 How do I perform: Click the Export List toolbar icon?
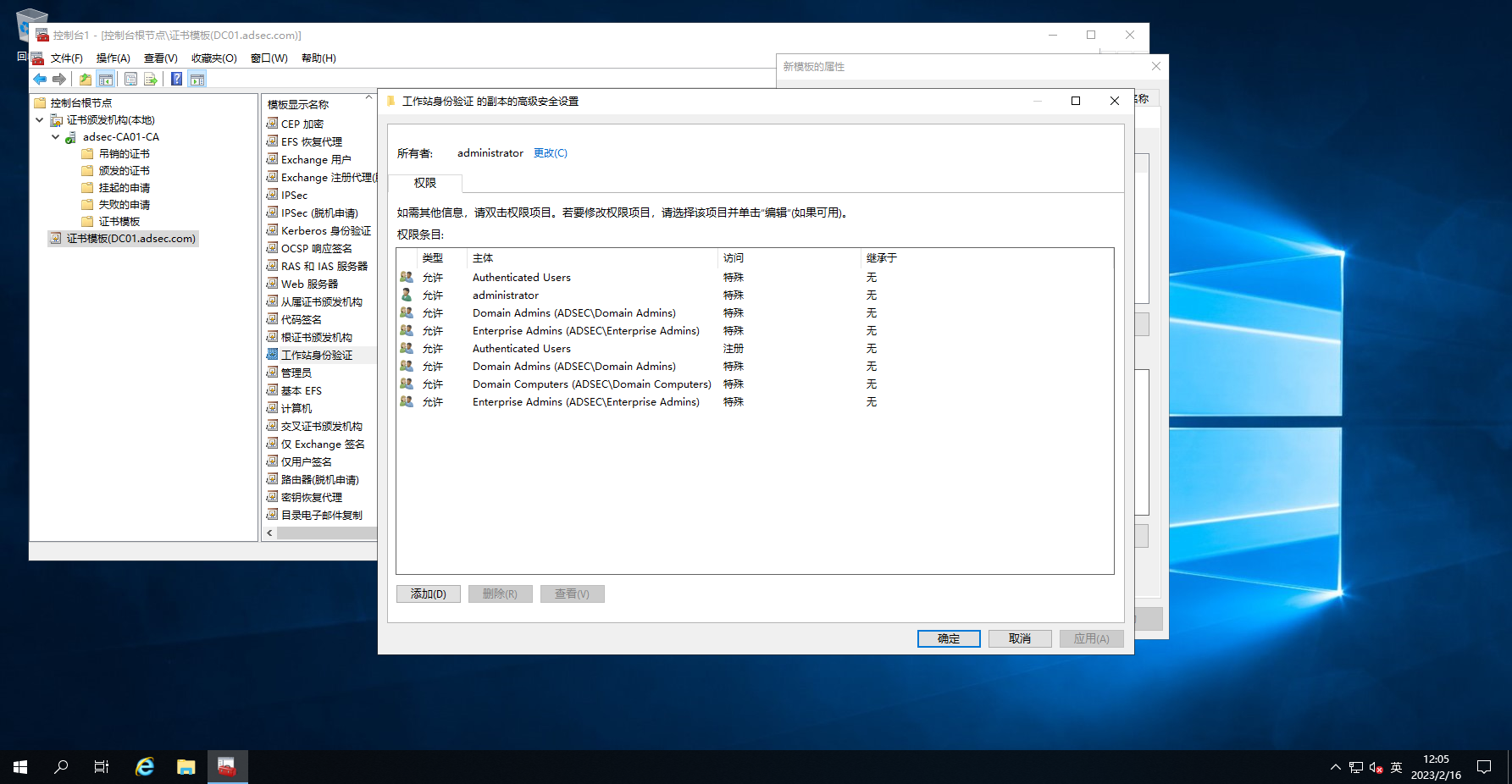151,80
